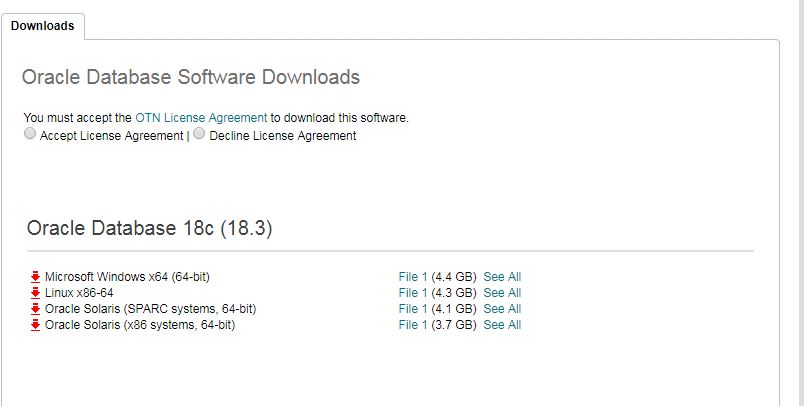Click the Microsoft Windows x64 (64-bit) label
Screen dimensions: 804x406
click(127, 277)
